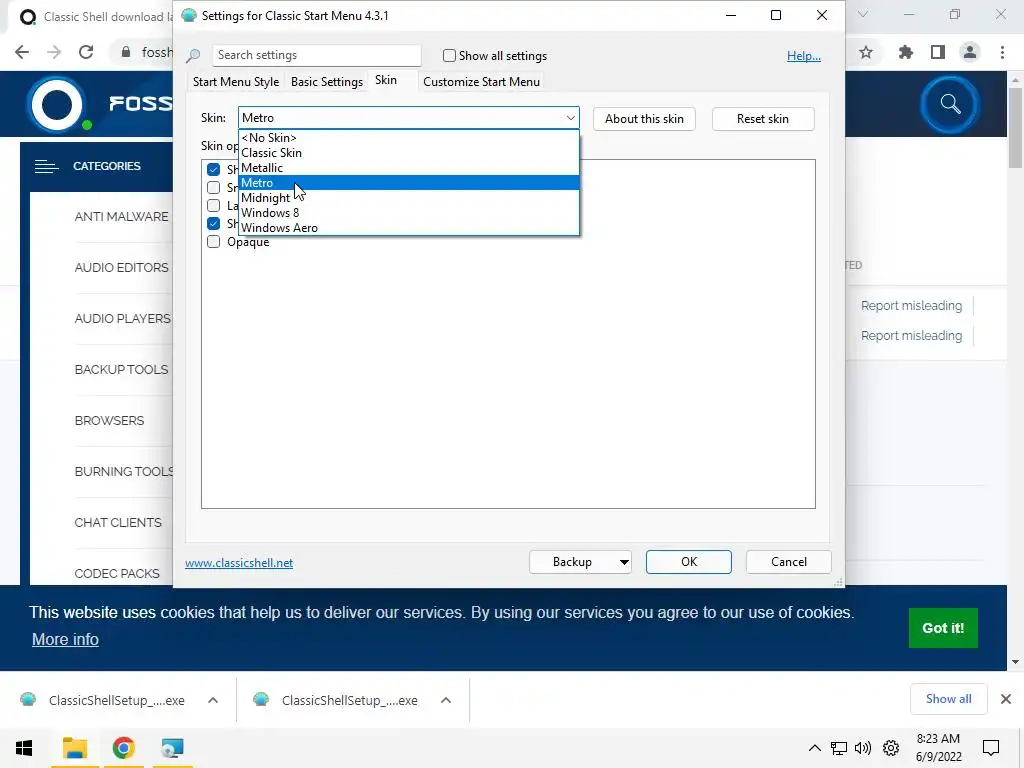Select Midnight from skin list

click(409, 198)
